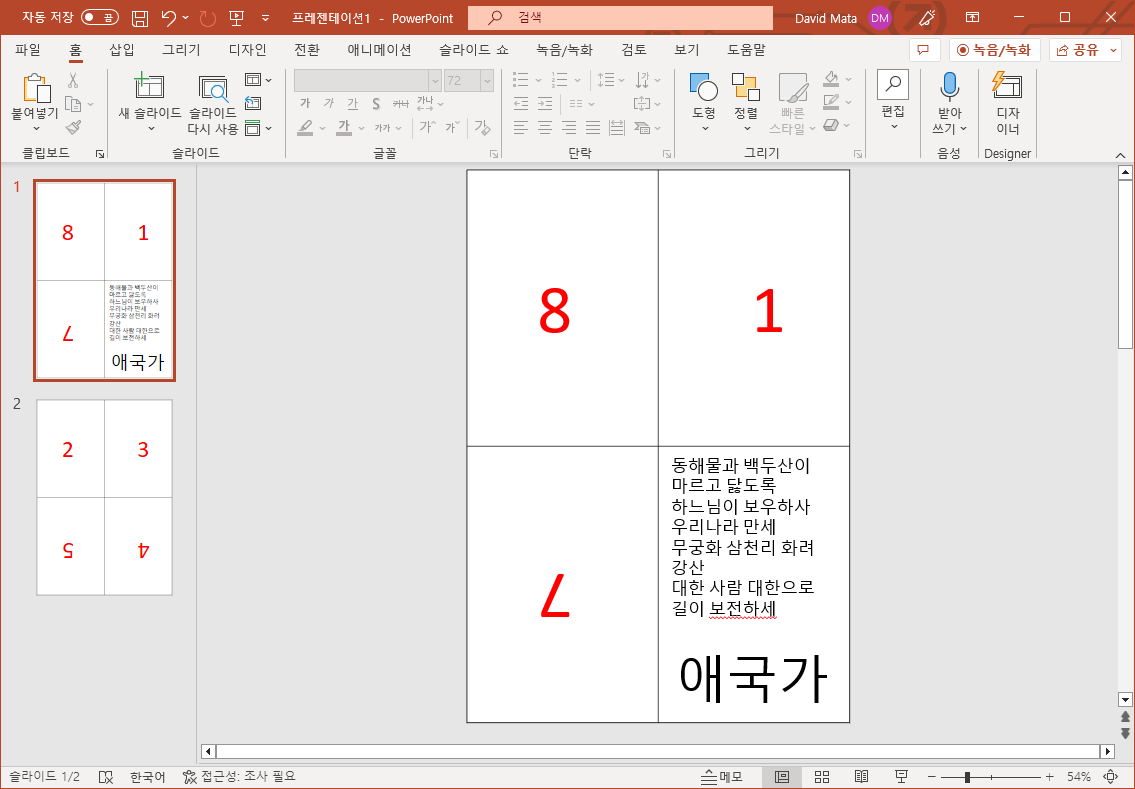Click the Paste clipboard icon
Screen dimensions: 1135x789
tap(36, 88)
